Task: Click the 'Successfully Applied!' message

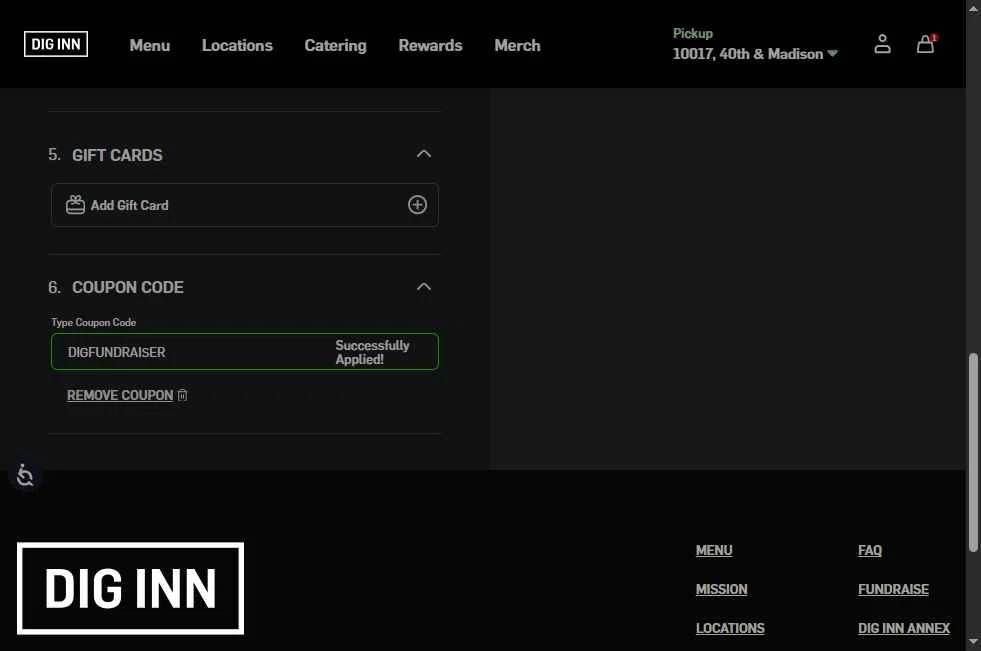Action: (372, 352)
